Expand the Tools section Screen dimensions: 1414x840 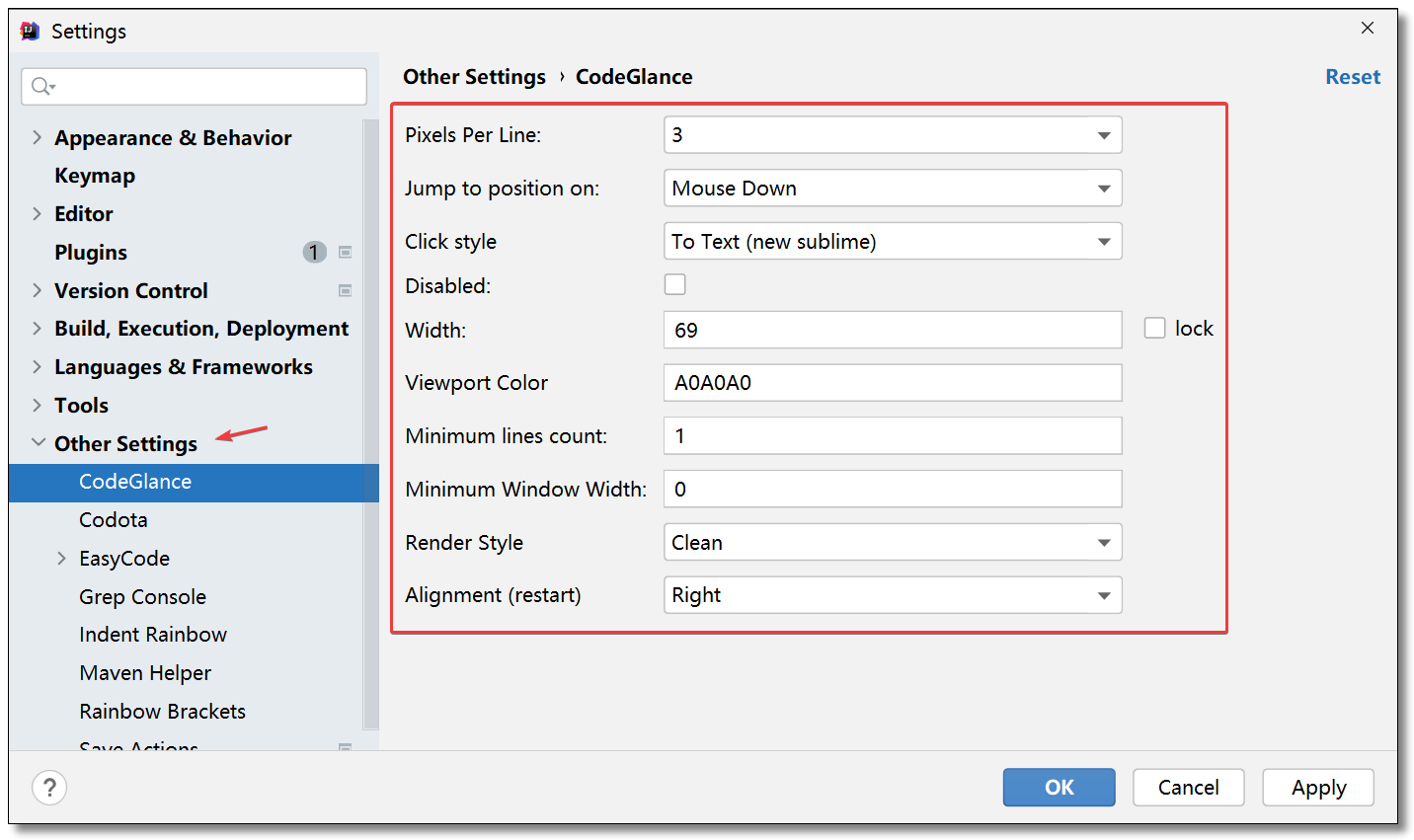(x=37, y=405)
